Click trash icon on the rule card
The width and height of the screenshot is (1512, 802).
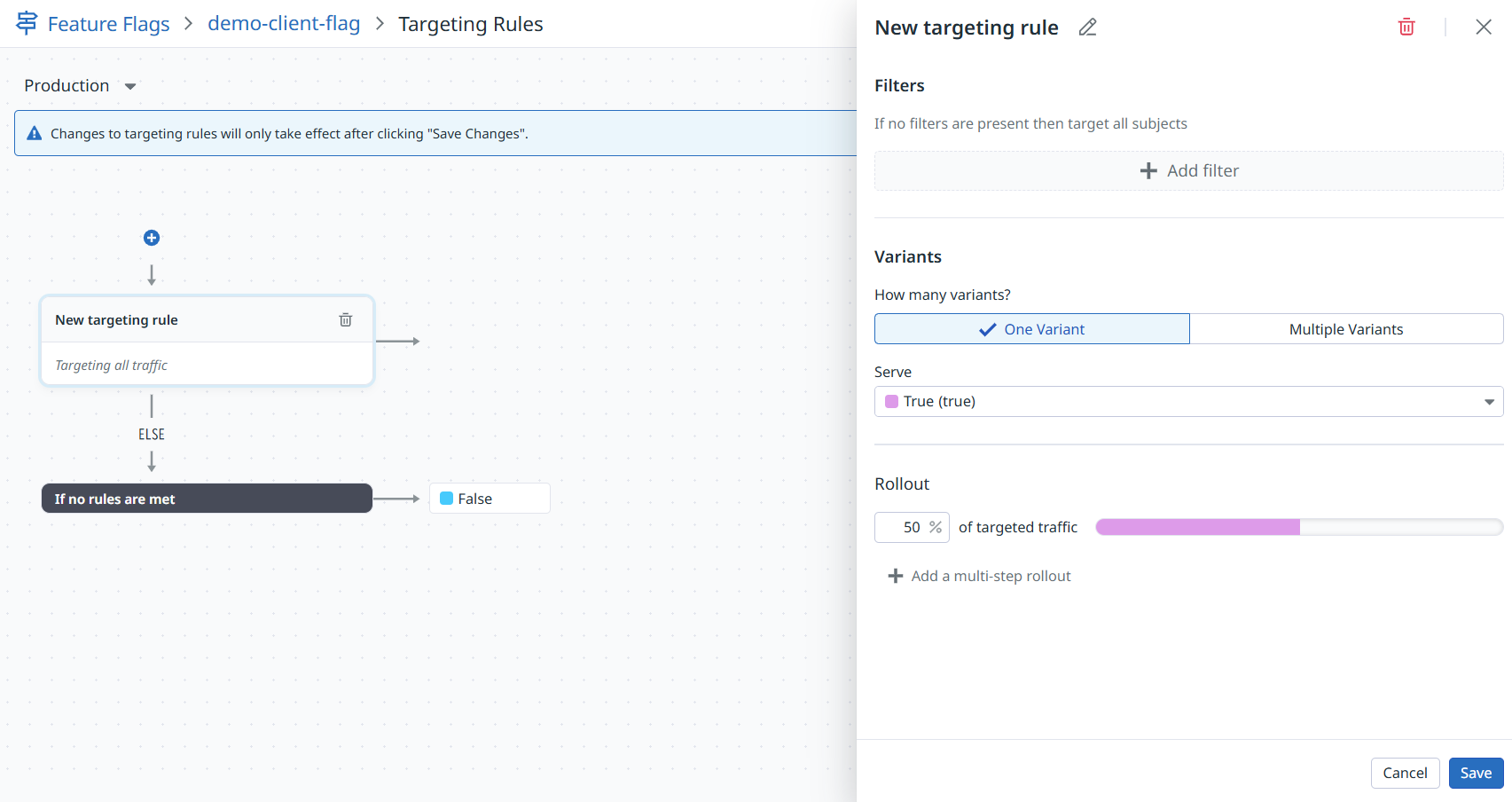346,320
